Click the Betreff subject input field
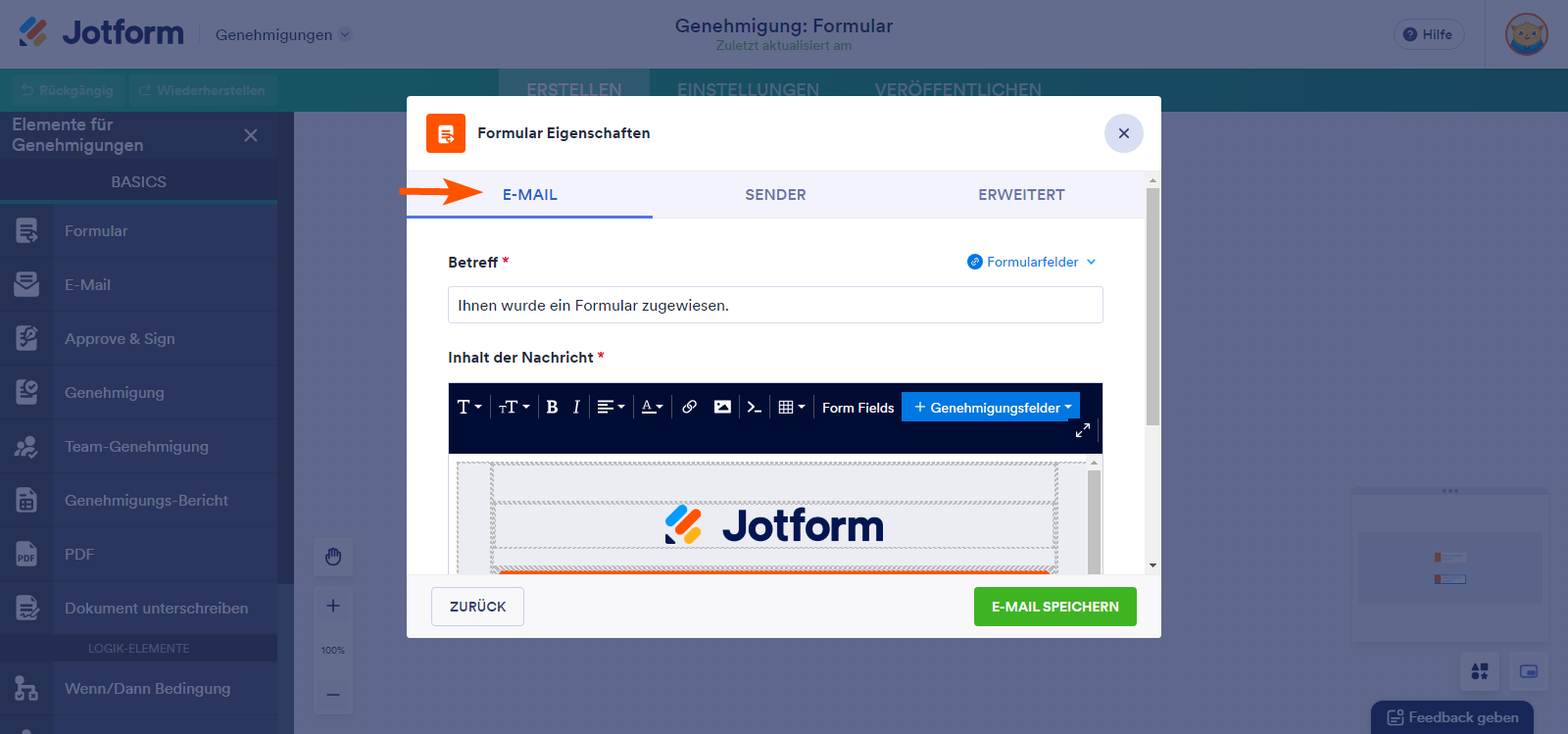This screenshot has height=734, width=1568. click(775, 305)
